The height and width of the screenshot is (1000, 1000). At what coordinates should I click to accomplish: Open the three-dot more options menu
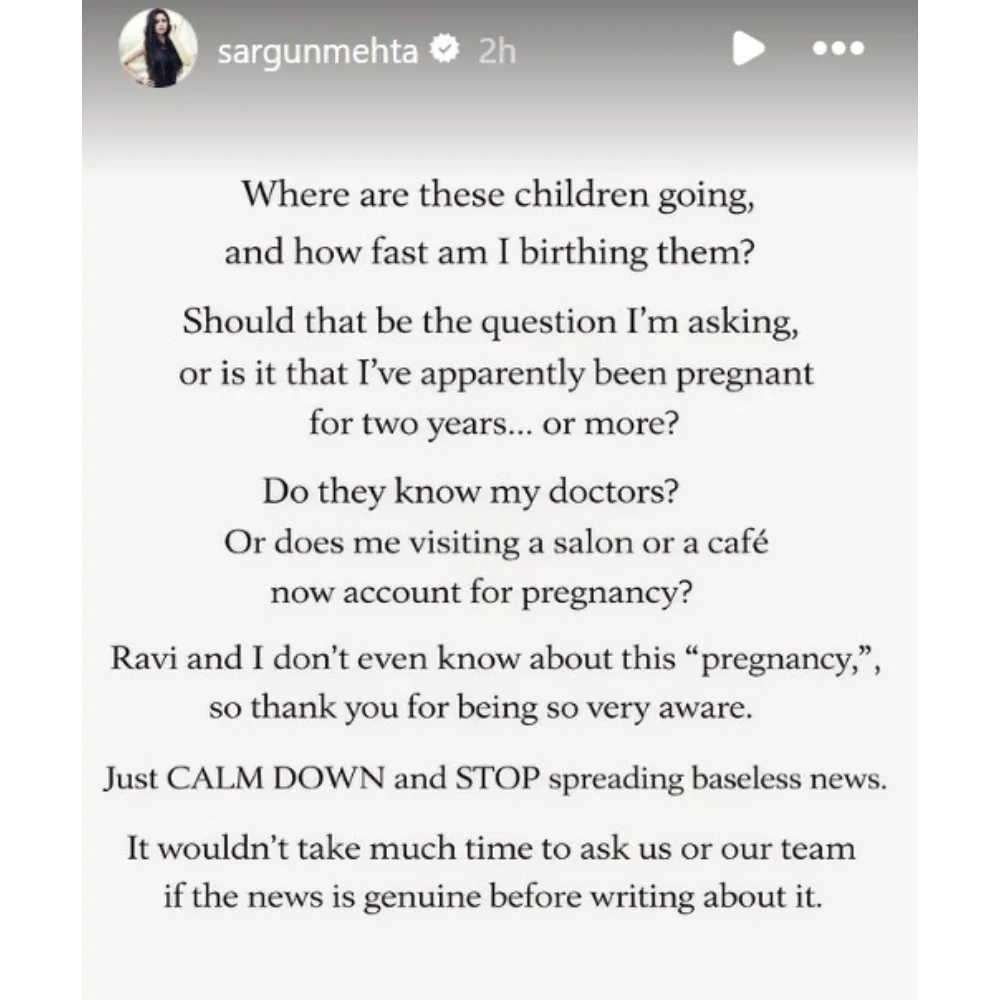pos(836,49)
